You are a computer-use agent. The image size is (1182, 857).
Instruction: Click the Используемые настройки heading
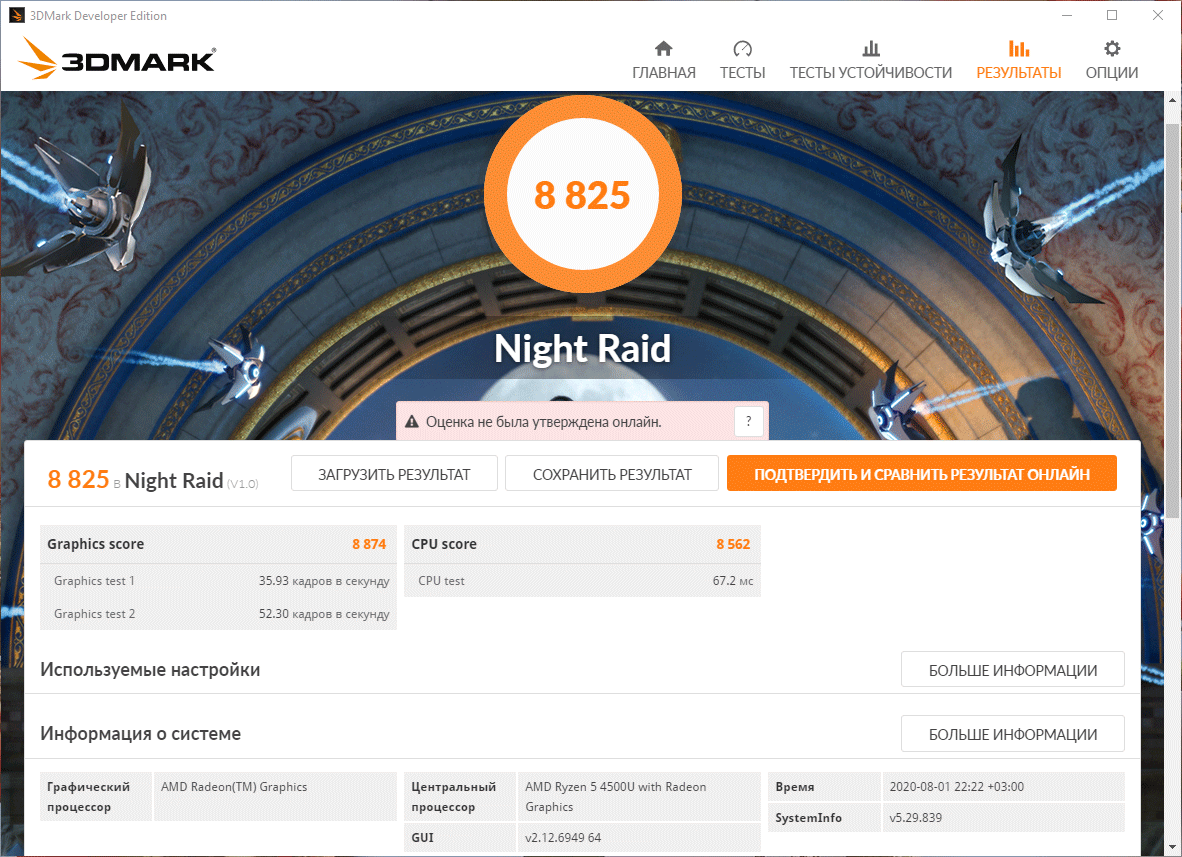click(x=150, y=670)
